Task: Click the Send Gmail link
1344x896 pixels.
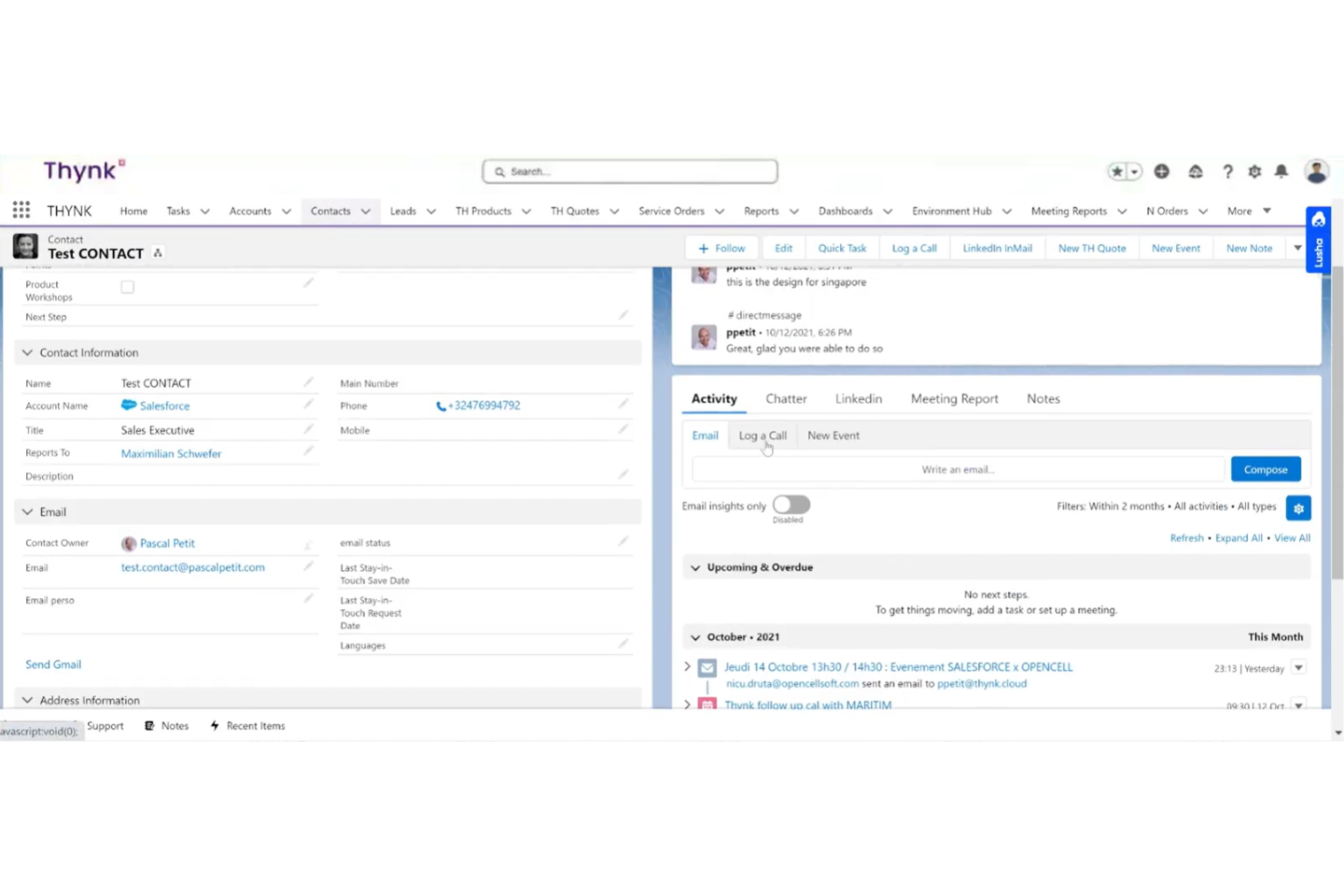Action: [x=54, y=665]
